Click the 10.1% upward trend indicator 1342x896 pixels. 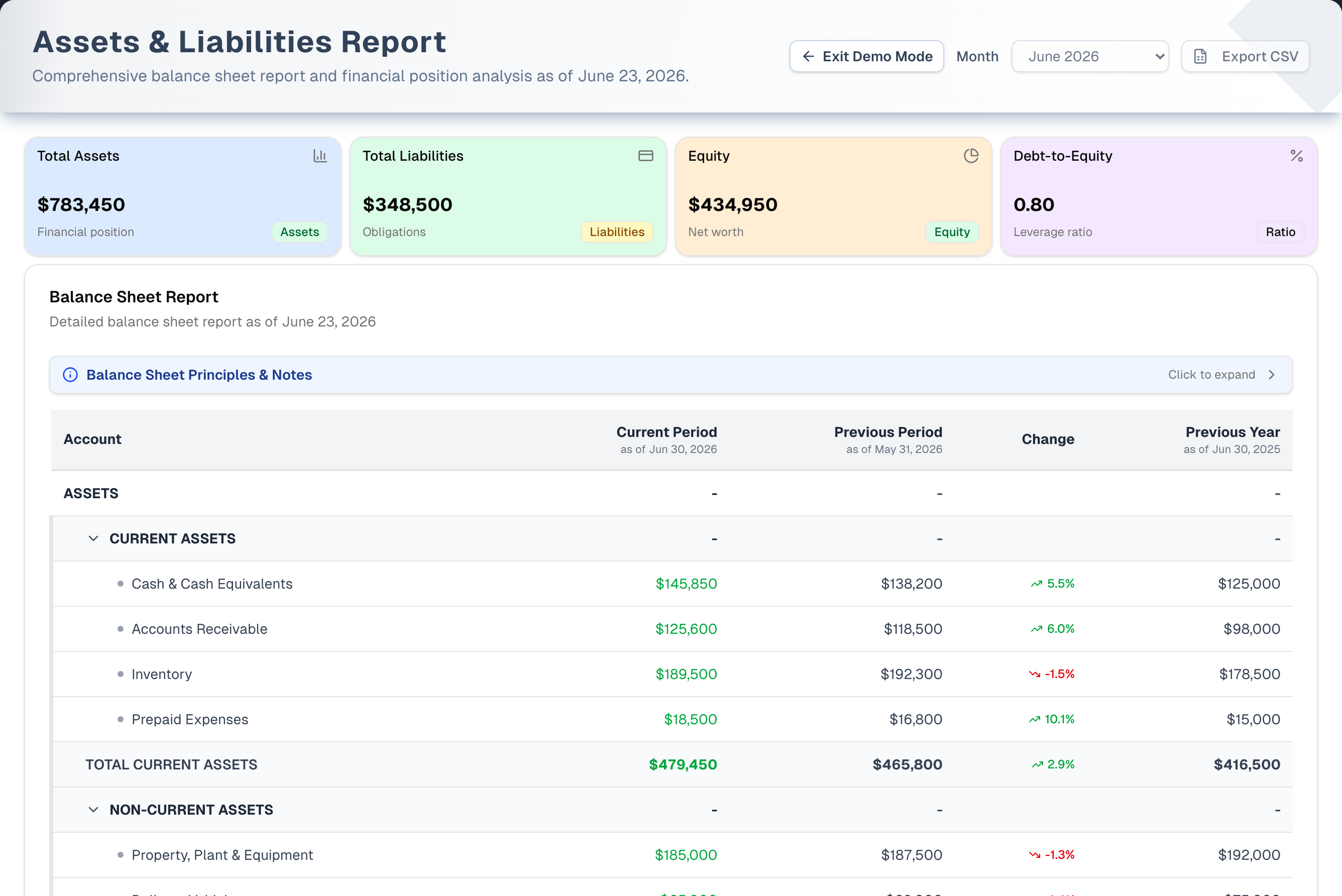[1051, 719]
